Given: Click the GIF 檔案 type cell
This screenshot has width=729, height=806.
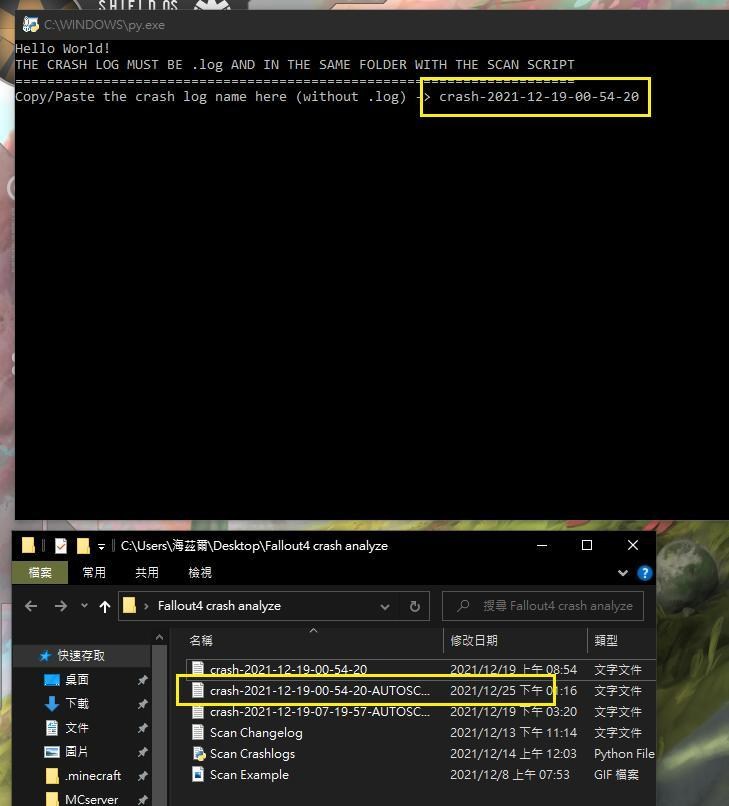Looking at the screenshot, I should (x=616, y=775).
